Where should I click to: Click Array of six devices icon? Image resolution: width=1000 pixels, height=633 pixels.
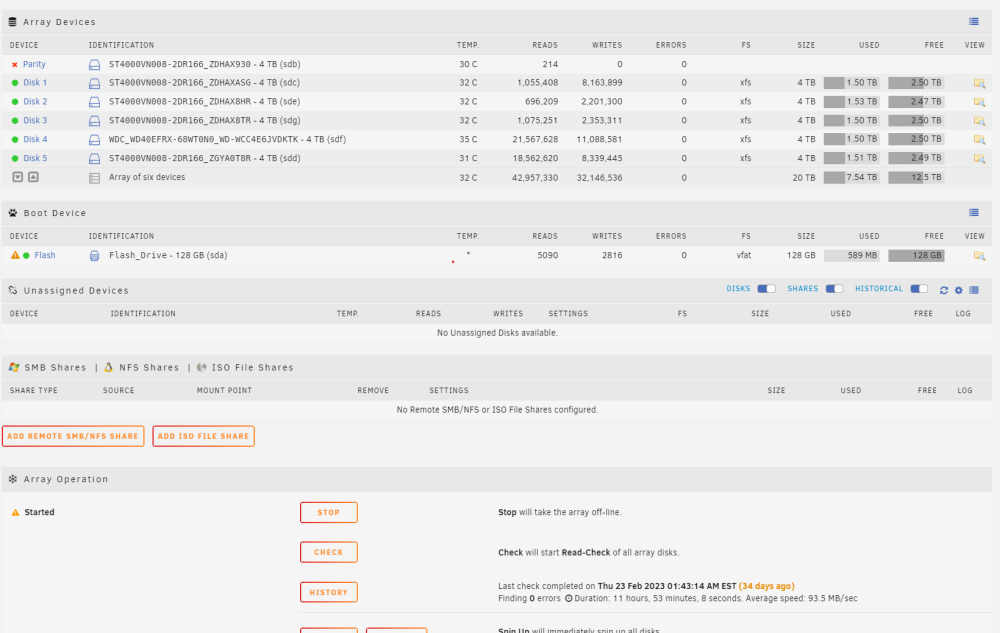pyautogui.click(x=94, y=178)
